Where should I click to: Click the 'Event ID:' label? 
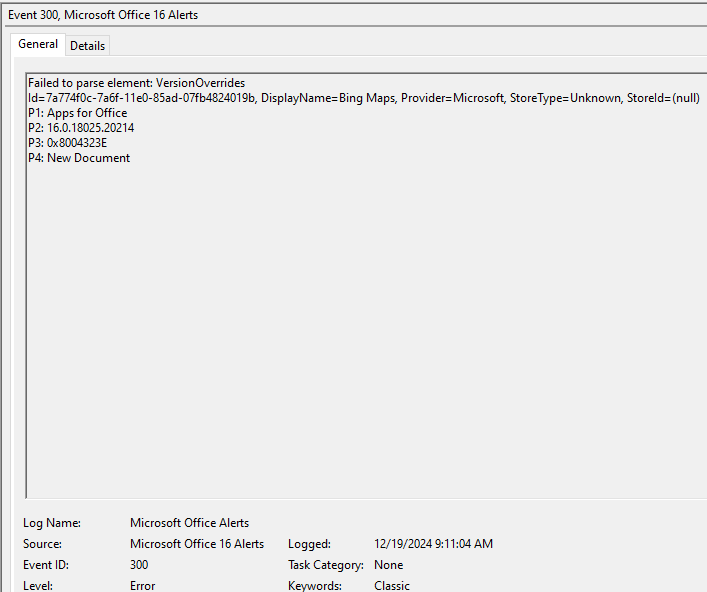46,565
